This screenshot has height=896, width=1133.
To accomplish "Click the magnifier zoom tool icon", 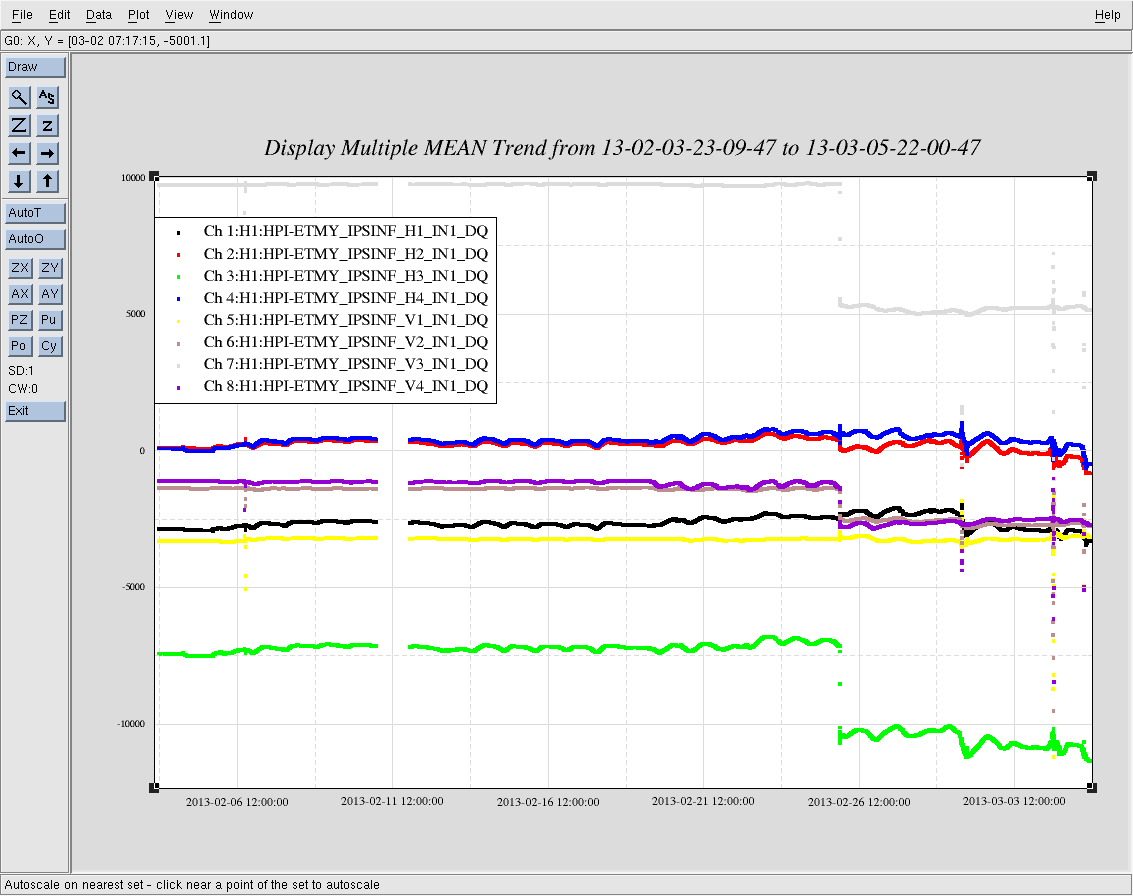I will click(x=19, y=97).
